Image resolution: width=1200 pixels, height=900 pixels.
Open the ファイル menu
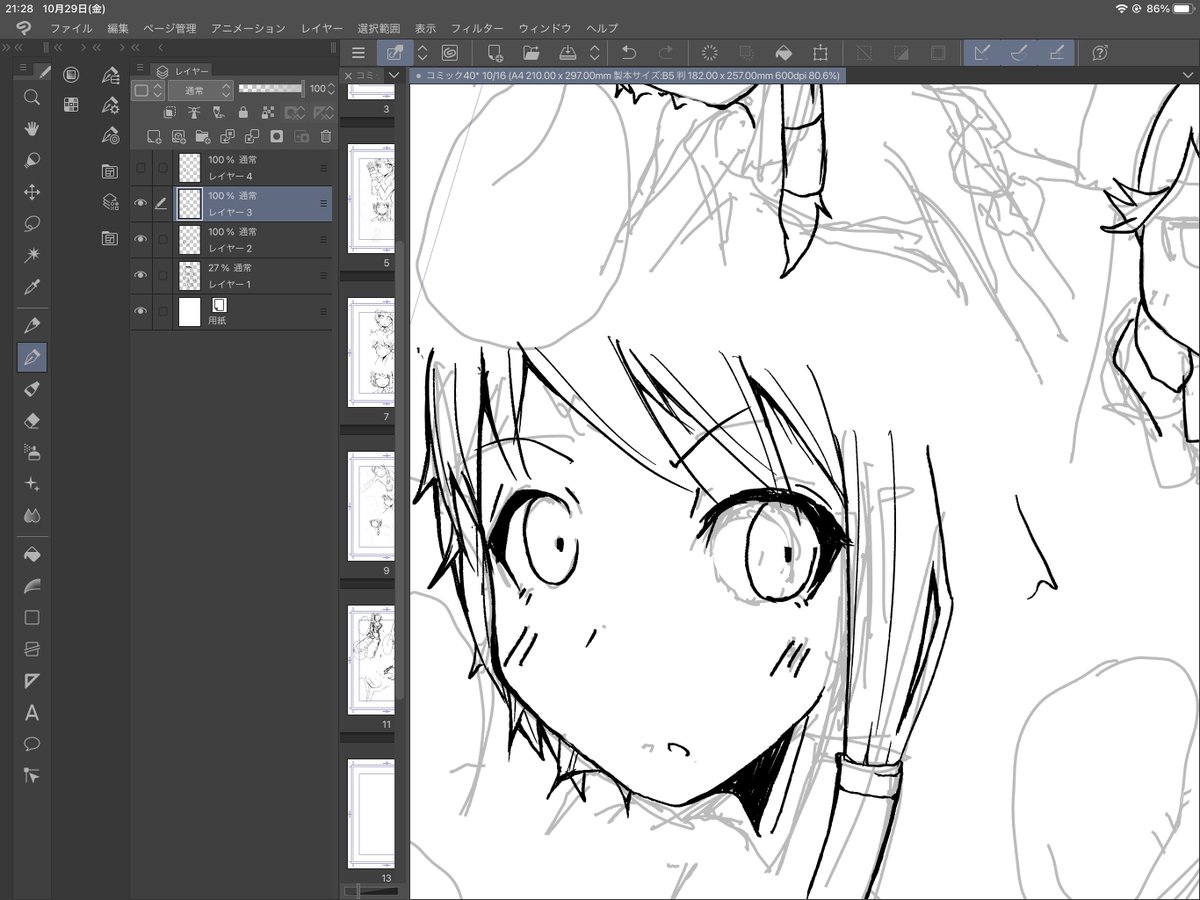(71, 29)
